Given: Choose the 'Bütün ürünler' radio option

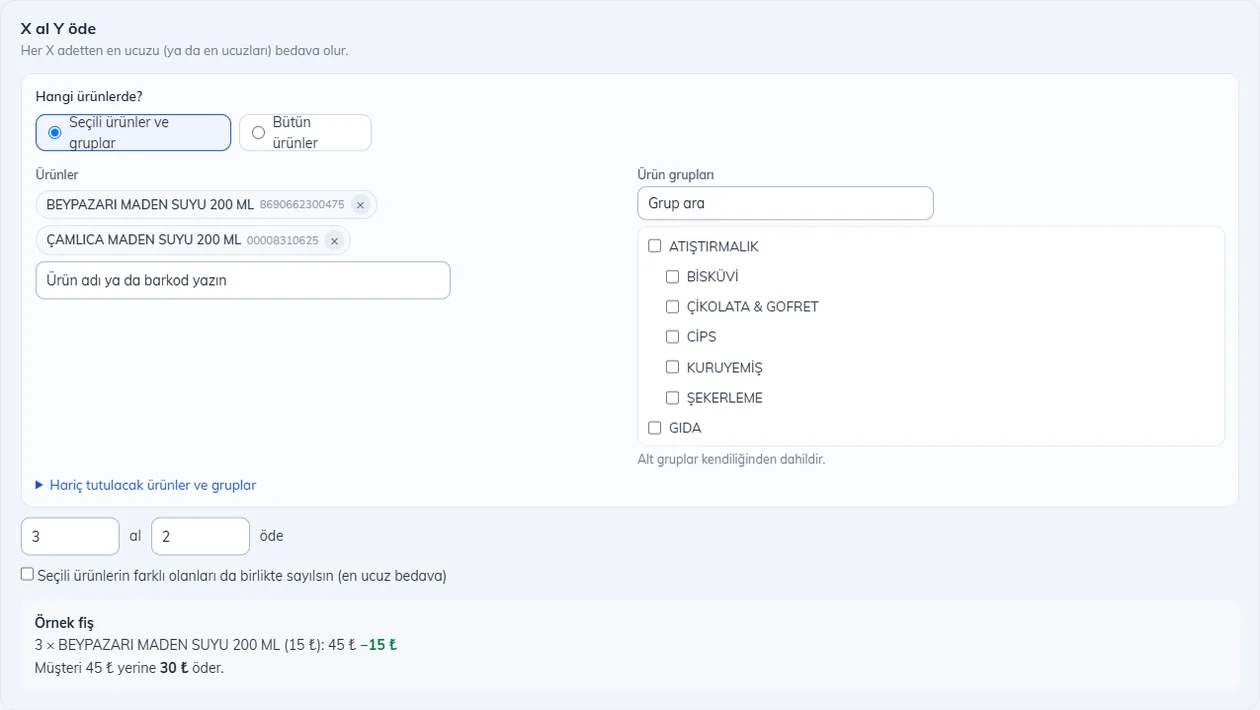Looking at the screenshot, I should point(305,133).
